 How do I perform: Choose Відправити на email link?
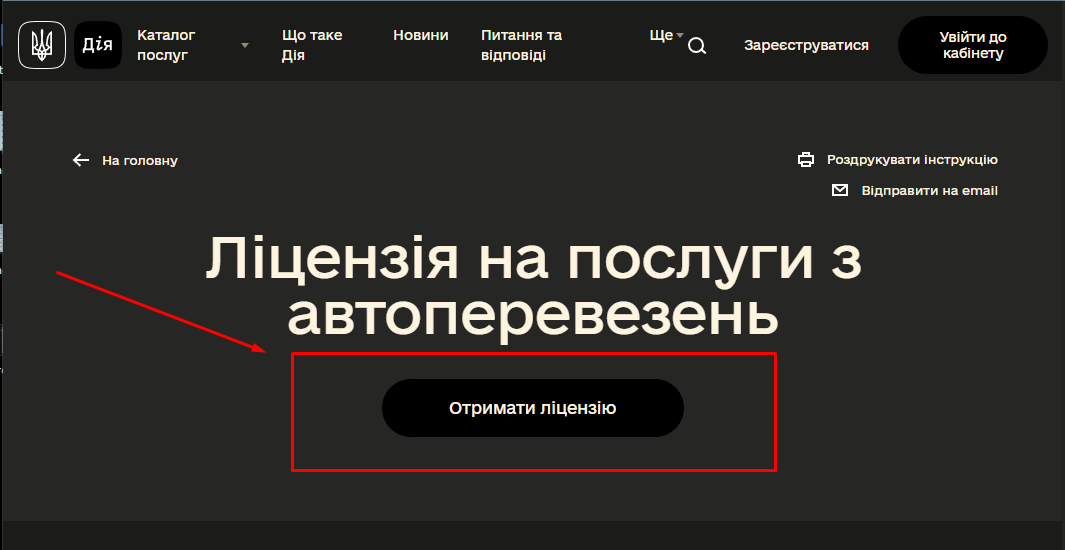929,190
